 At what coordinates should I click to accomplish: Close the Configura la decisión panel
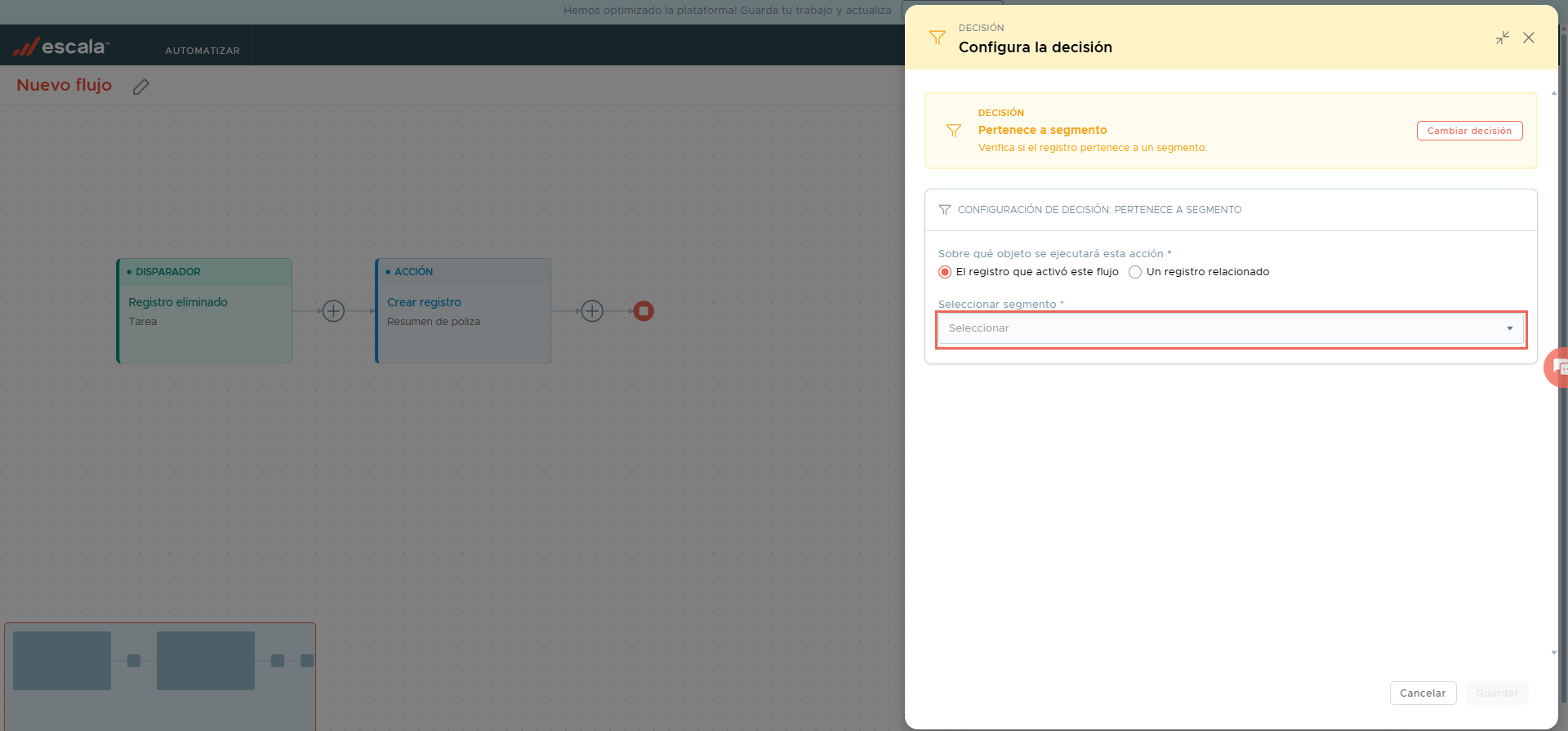1529,38
